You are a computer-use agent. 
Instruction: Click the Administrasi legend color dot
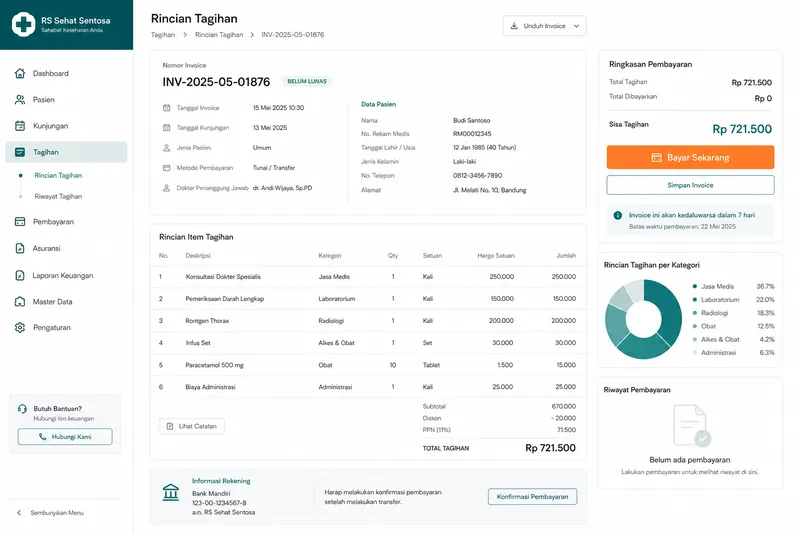tap(694, 353)
